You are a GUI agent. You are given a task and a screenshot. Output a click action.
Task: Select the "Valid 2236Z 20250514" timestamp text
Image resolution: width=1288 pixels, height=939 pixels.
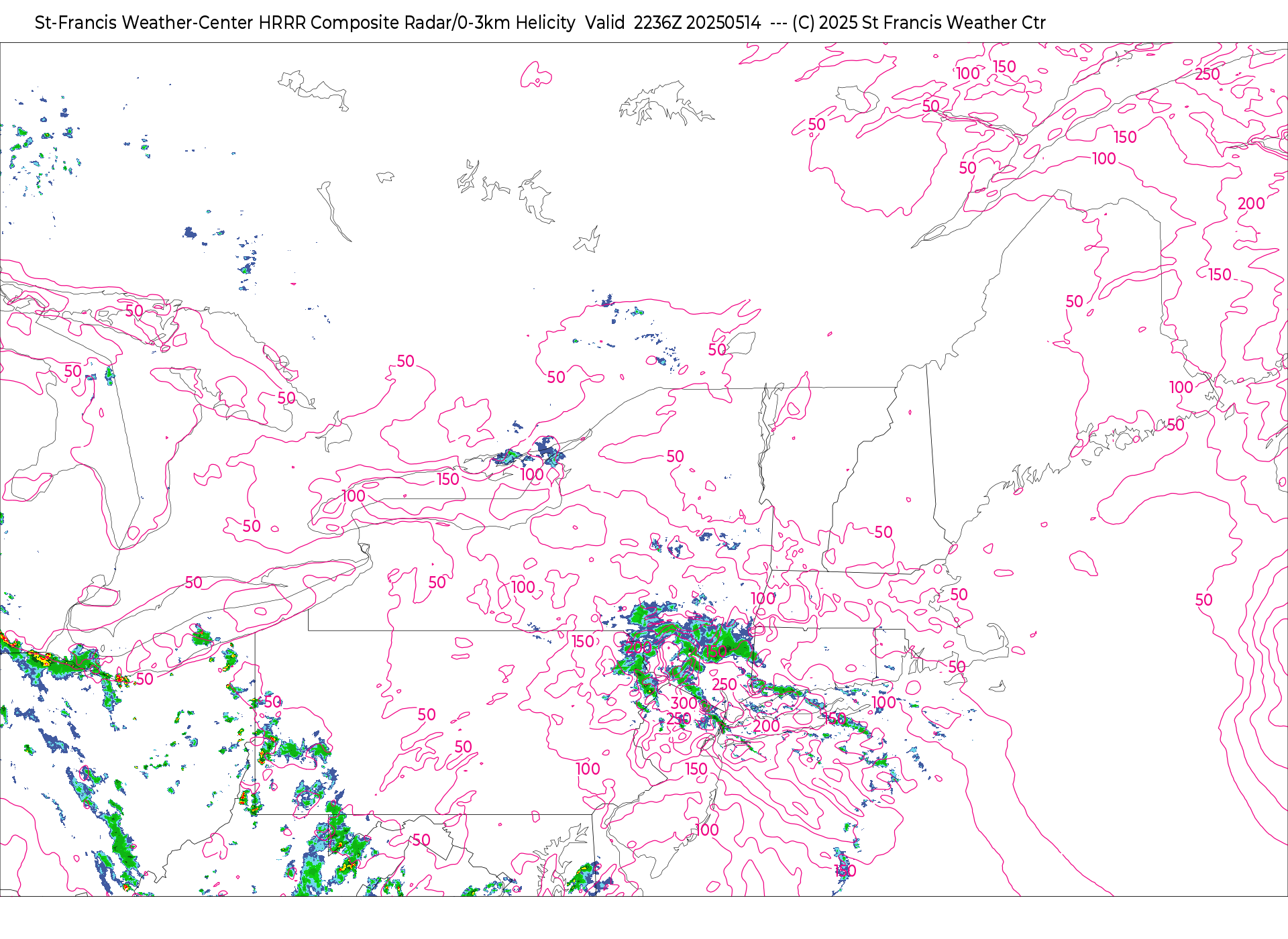[x=673, y=23]
